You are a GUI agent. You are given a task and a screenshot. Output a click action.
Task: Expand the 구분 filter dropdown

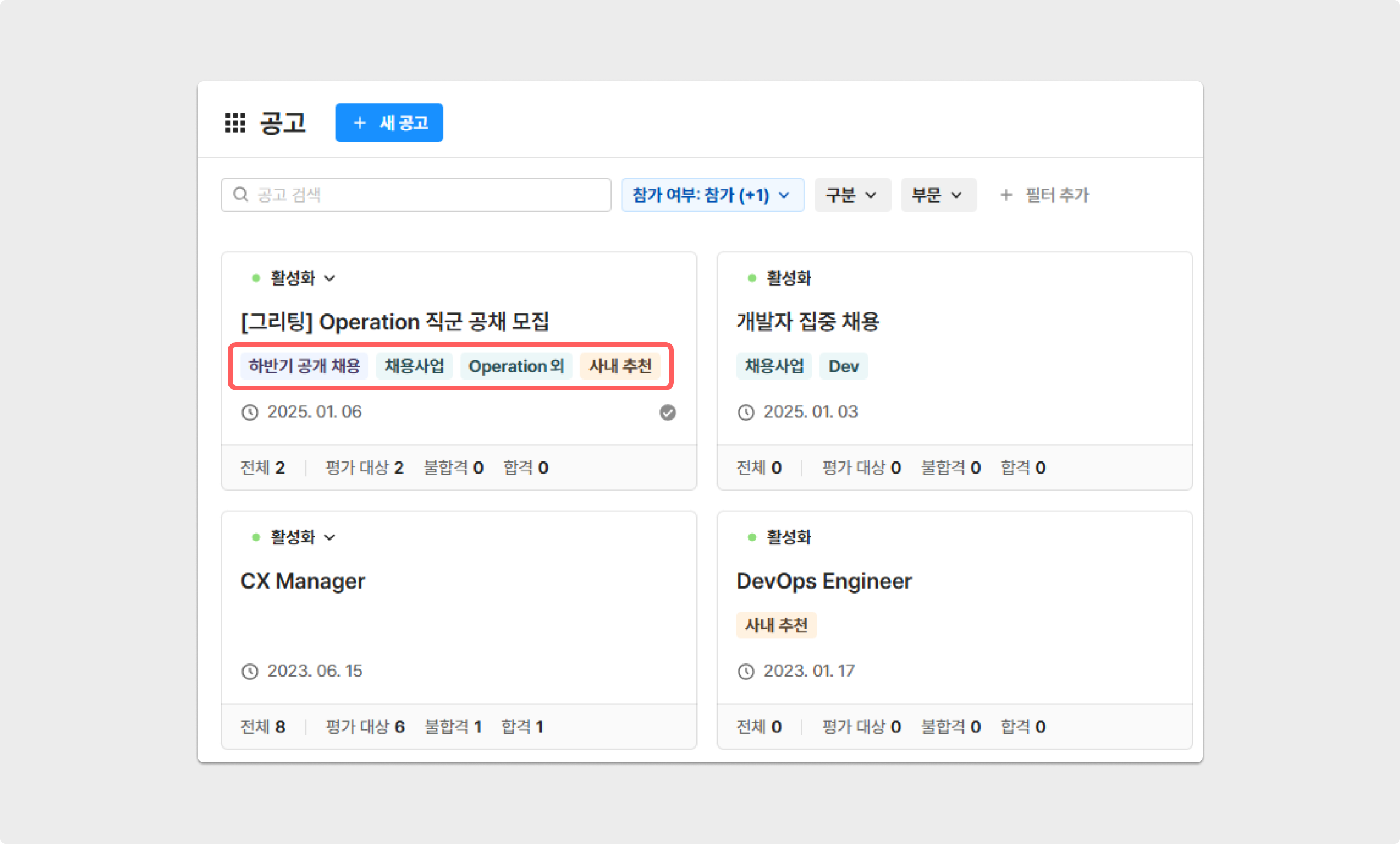click(x=852, y=195)
